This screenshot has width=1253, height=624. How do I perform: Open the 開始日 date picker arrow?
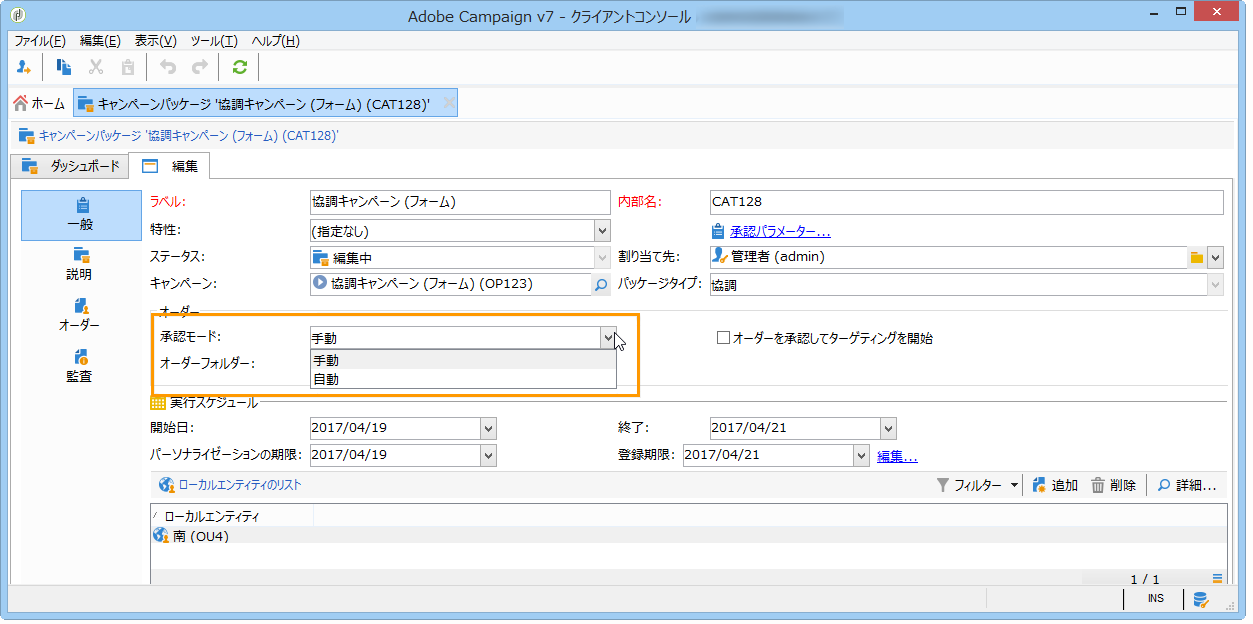488,428
